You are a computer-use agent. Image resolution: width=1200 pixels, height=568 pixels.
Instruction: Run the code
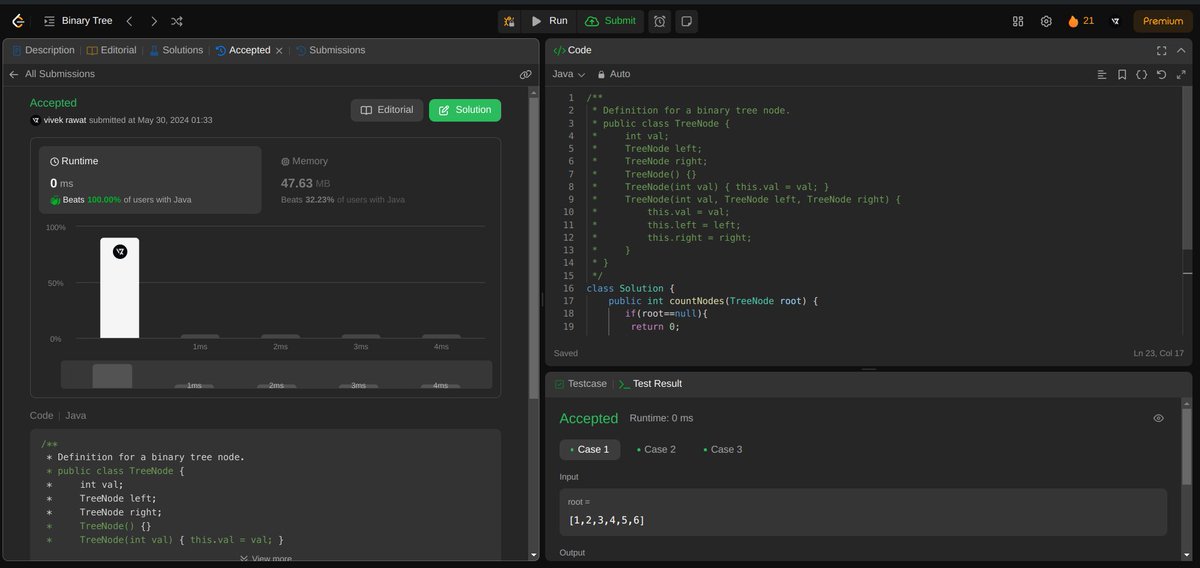coord(549,20)
